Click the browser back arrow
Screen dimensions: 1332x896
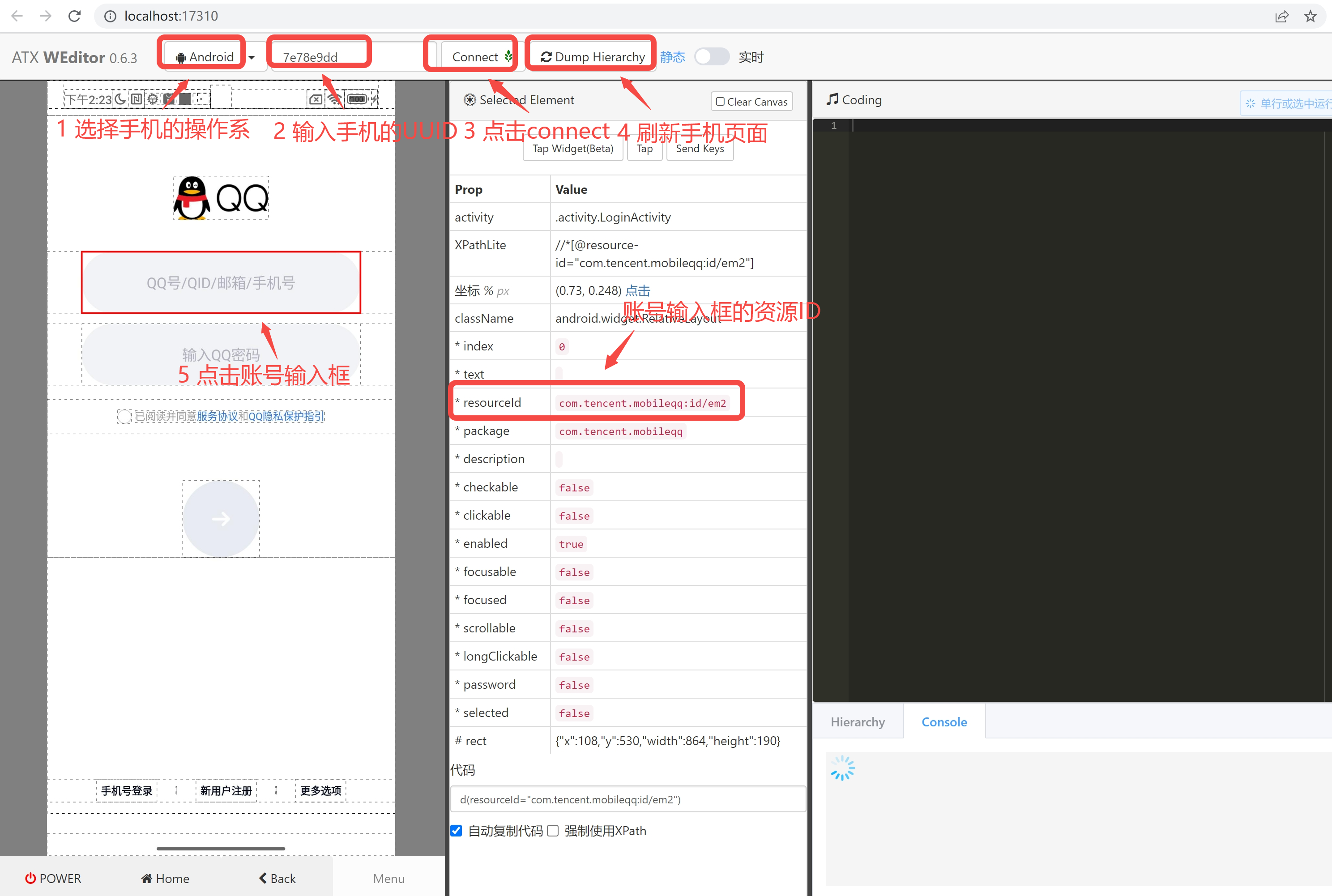point(17,16)
